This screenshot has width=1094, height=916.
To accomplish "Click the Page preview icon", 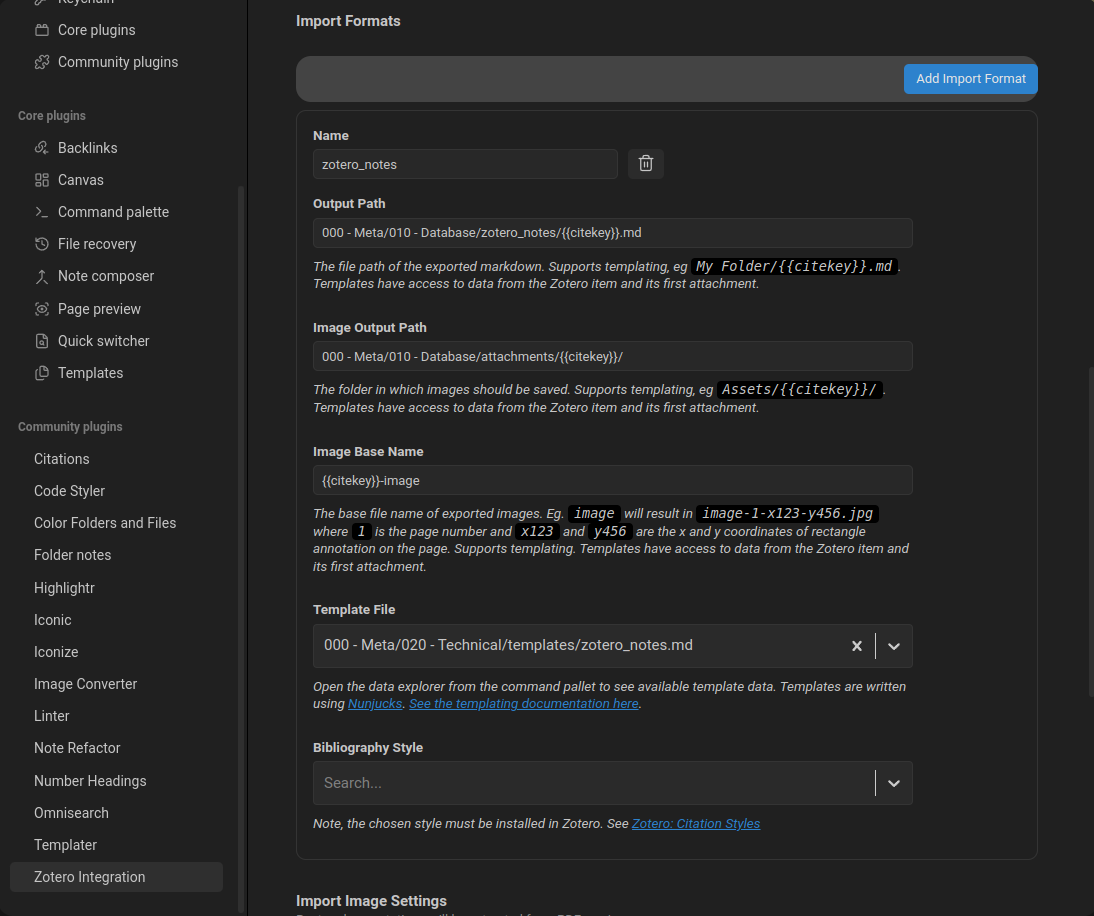I will (42, 309).
